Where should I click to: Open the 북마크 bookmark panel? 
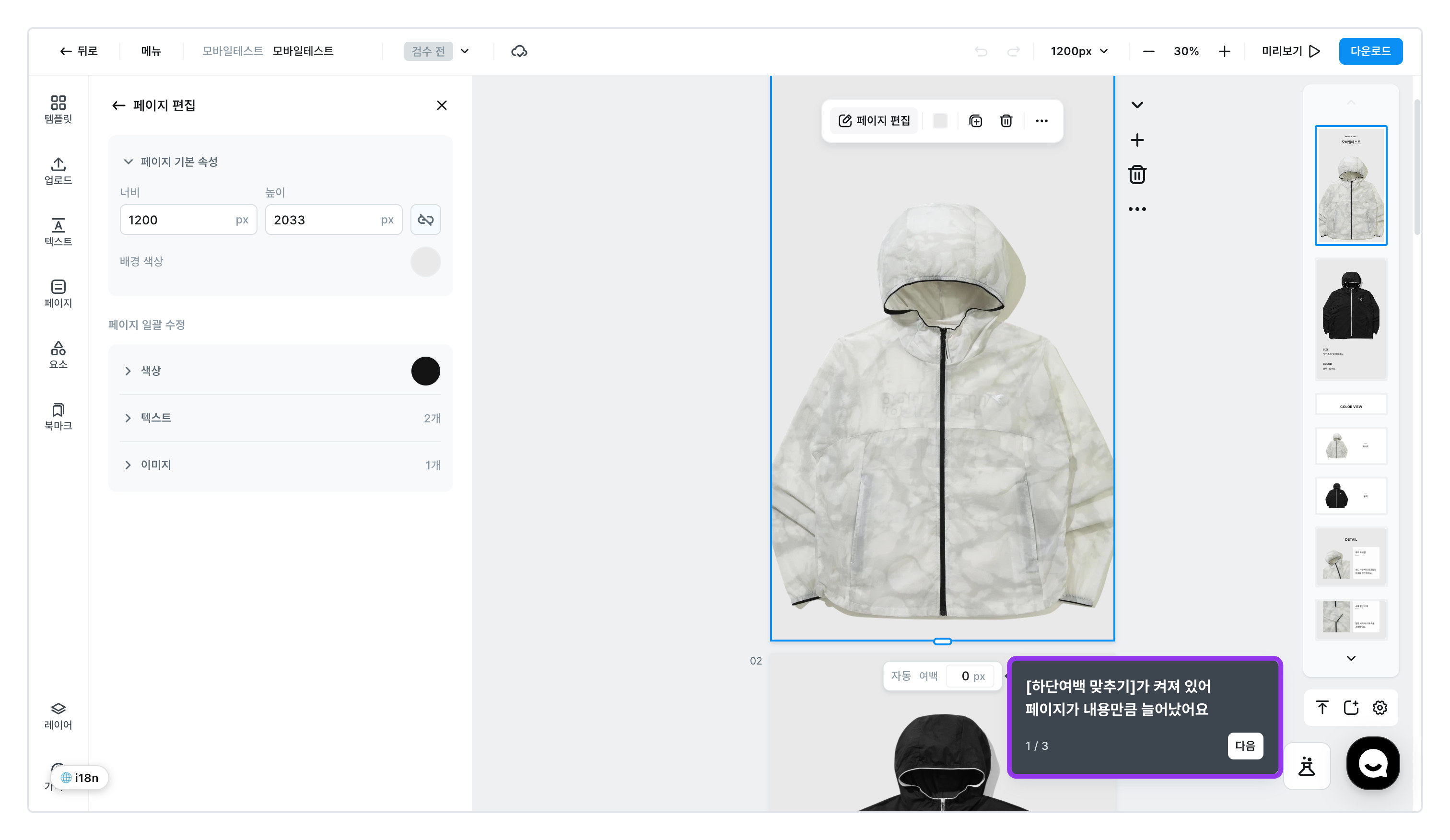click(58, 417)
